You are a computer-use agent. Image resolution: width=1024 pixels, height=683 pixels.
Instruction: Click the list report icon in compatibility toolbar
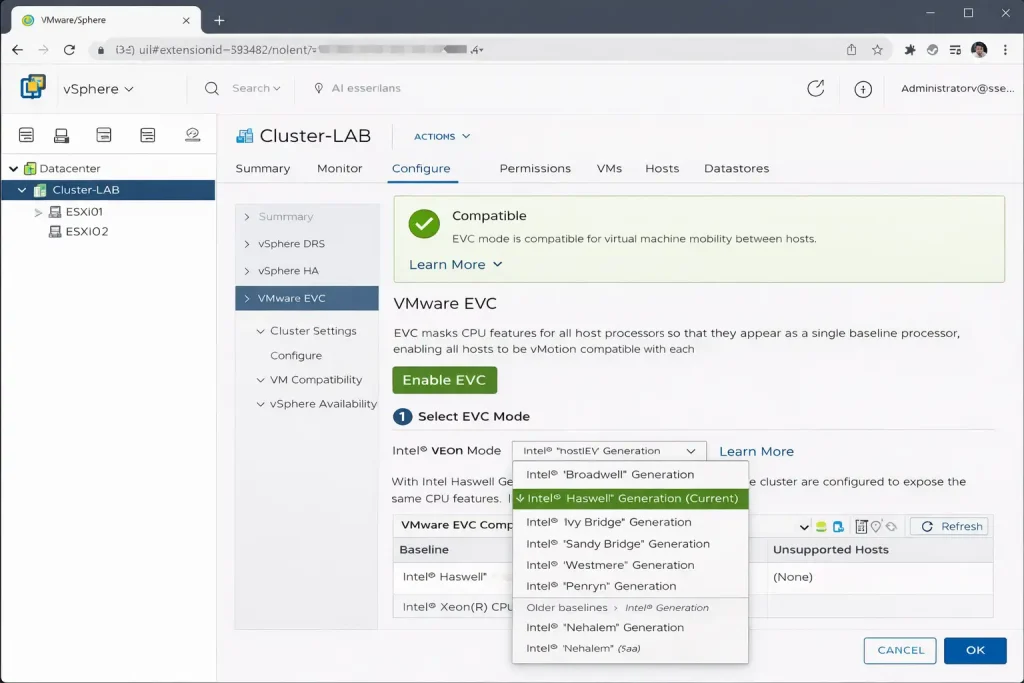[861, 526]
